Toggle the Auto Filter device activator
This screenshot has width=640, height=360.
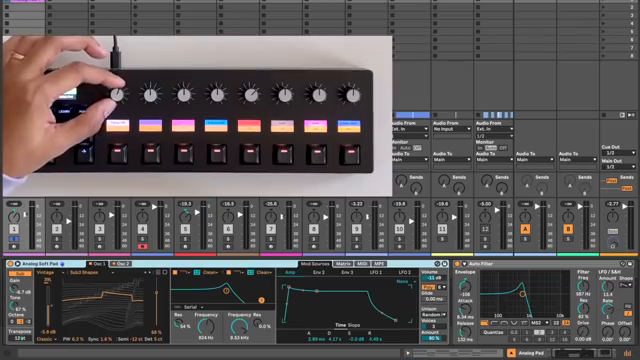pyautogui.click(x=458, y=264)
